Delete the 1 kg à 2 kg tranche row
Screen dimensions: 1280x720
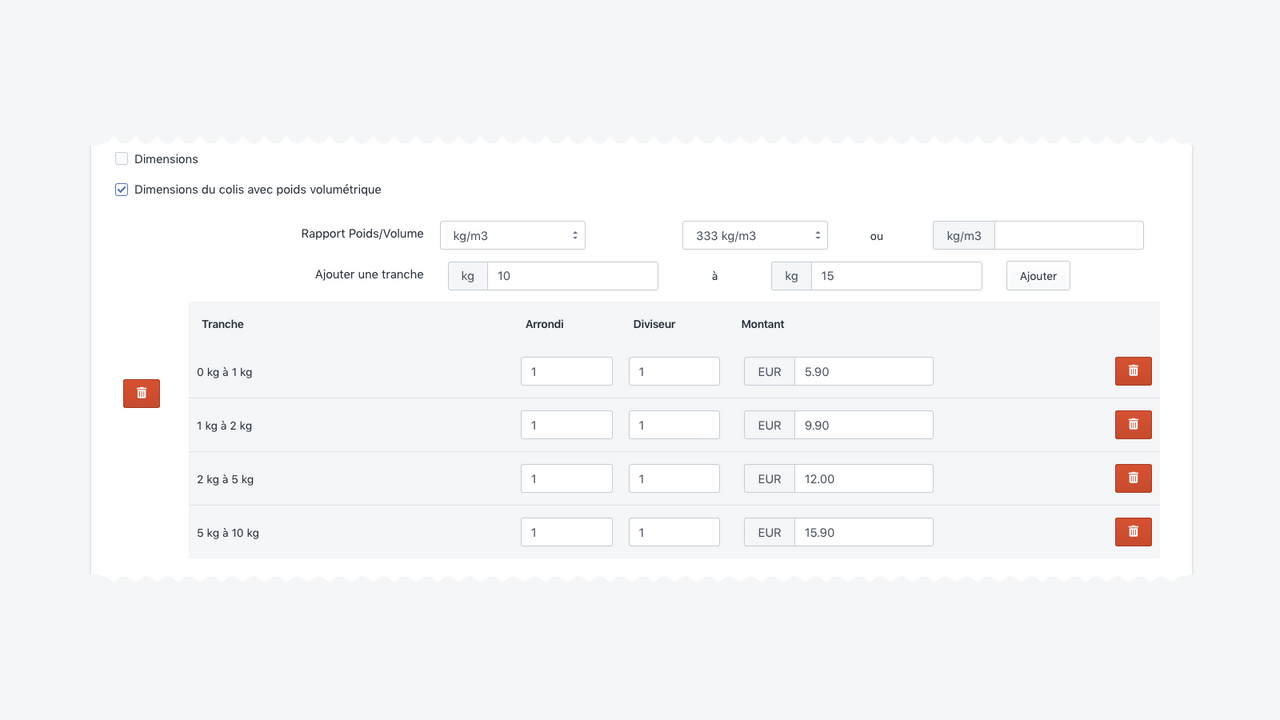coord(1133,425)
